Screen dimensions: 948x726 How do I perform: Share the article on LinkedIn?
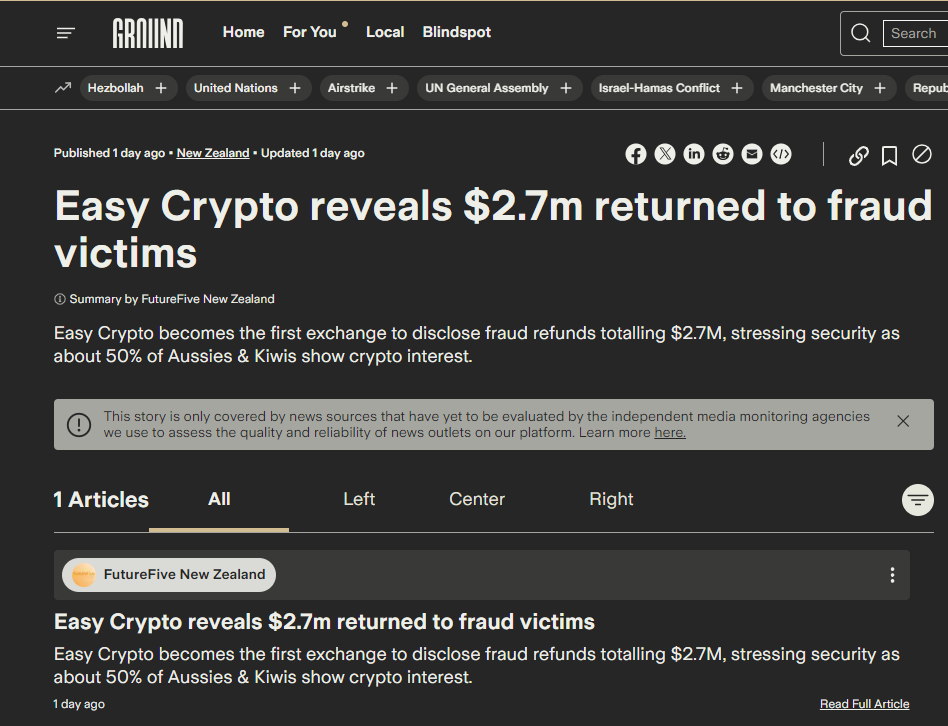[694, 154]
